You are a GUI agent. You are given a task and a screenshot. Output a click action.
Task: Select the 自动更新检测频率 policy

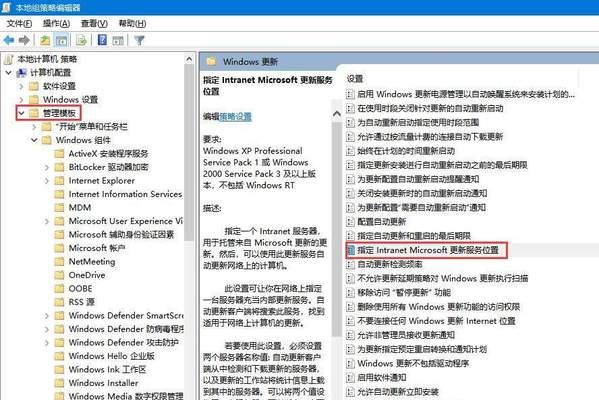(390, 264)
